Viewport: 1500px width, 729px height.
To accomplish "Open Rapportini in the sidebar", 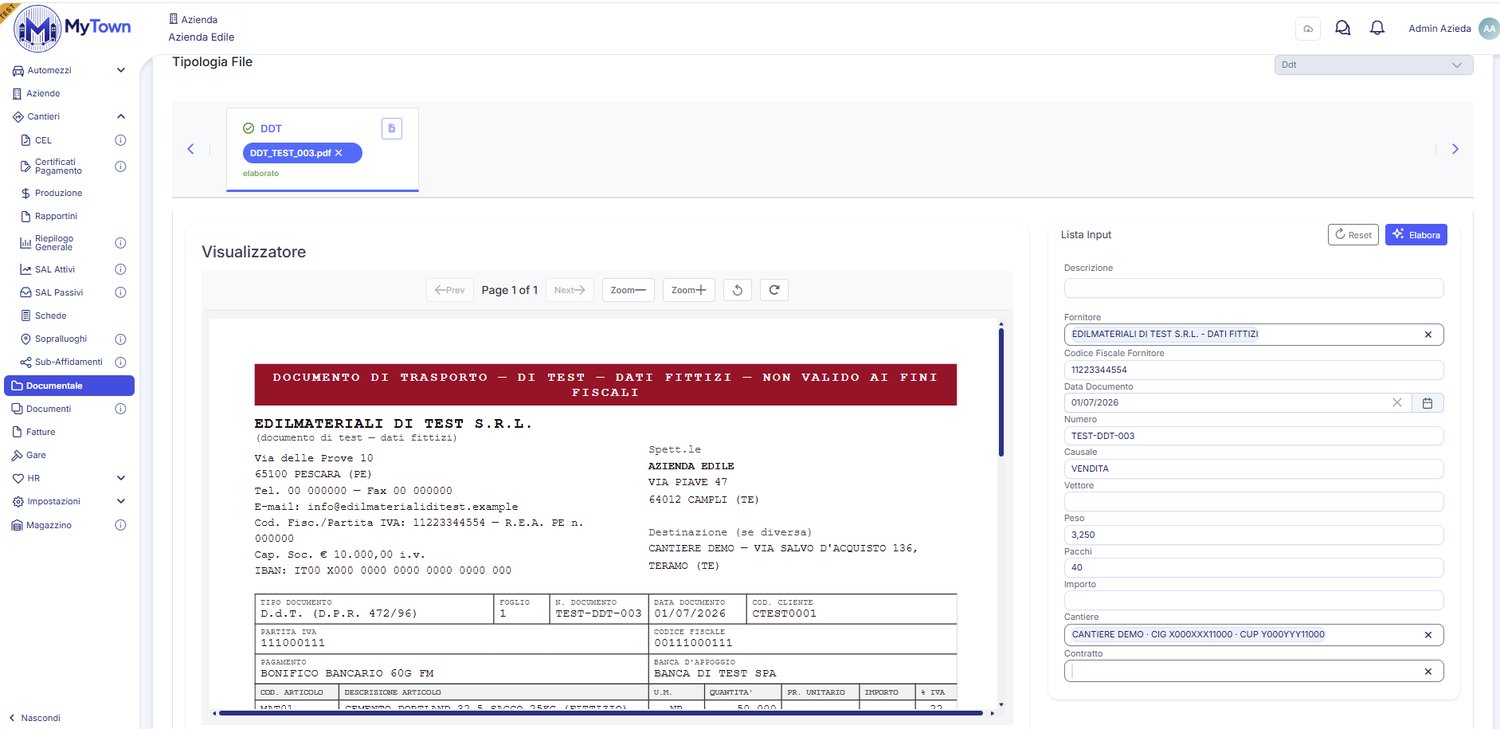I will pos(55,216).
